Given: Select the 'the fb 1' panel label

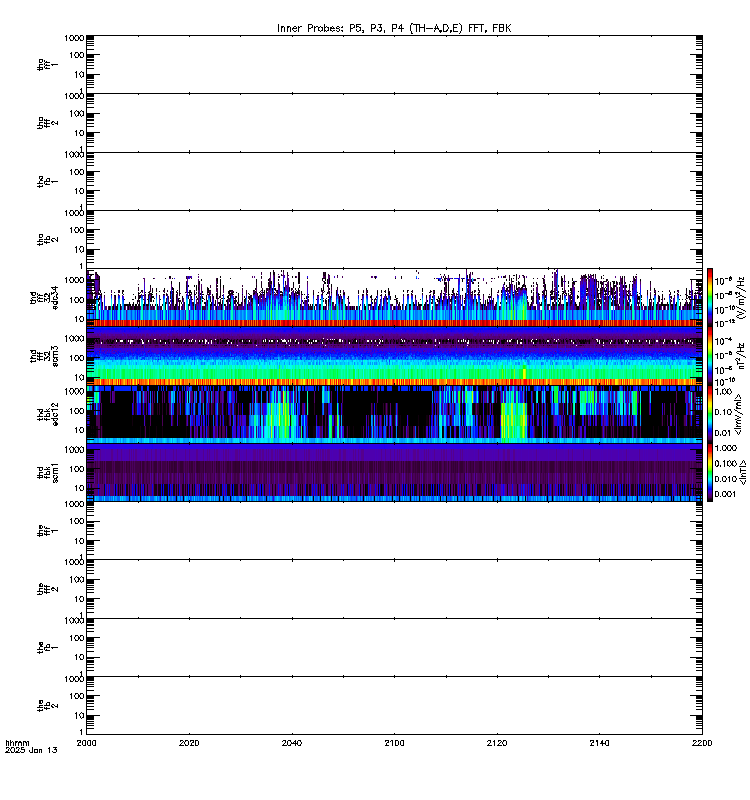Looking at the screenshot, I should pyautogui.click(x=48, y=648).
